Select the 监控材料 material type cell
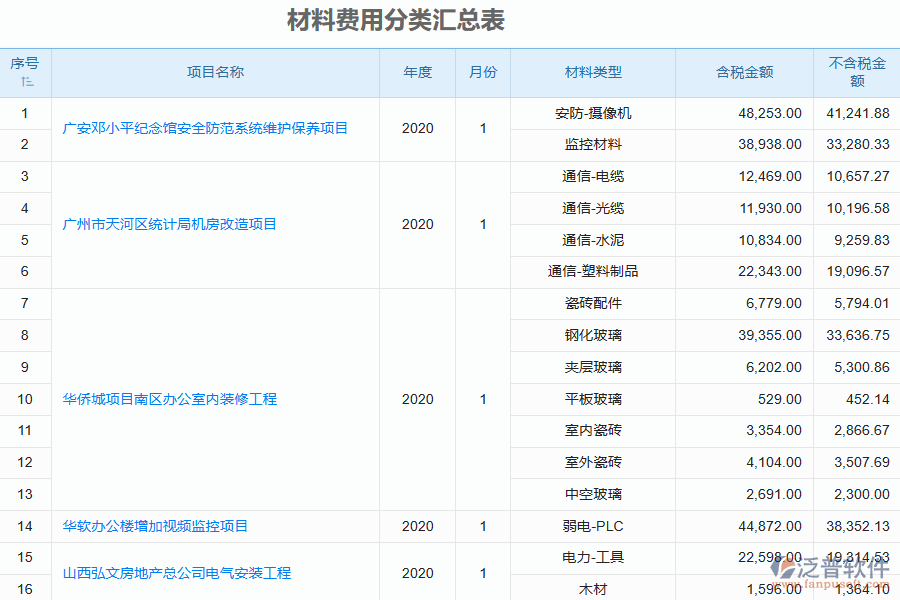 592,144
